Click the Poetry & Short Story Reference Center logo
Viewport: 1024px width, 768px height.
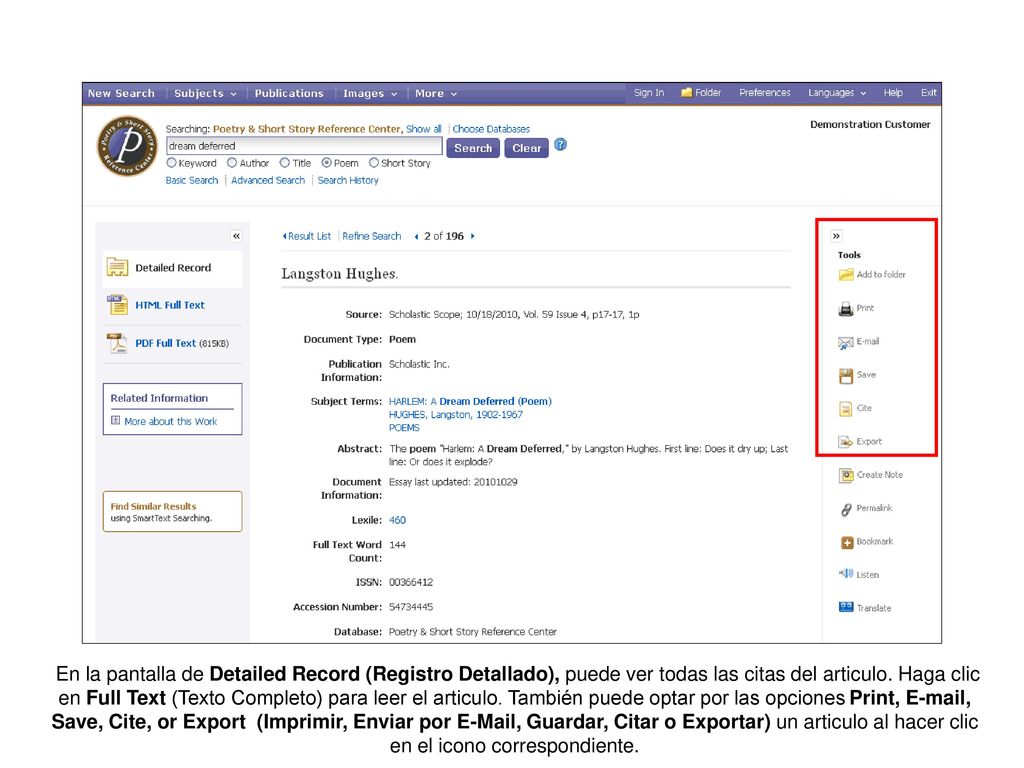[128, 146]
